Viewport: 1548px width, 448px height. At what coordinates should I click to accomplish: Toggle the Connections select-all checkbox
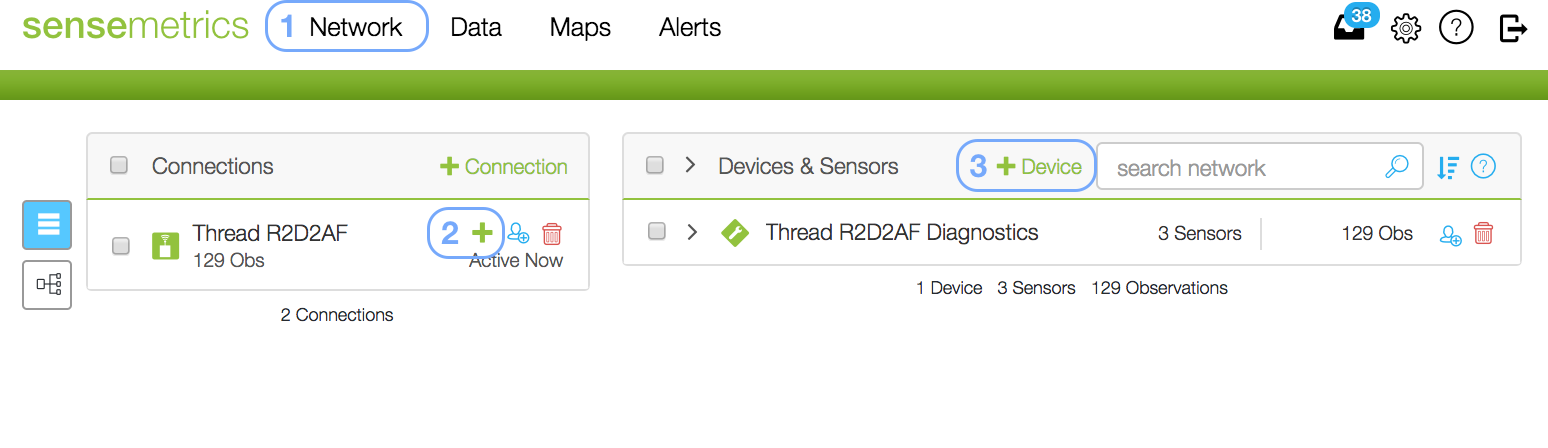118,165
